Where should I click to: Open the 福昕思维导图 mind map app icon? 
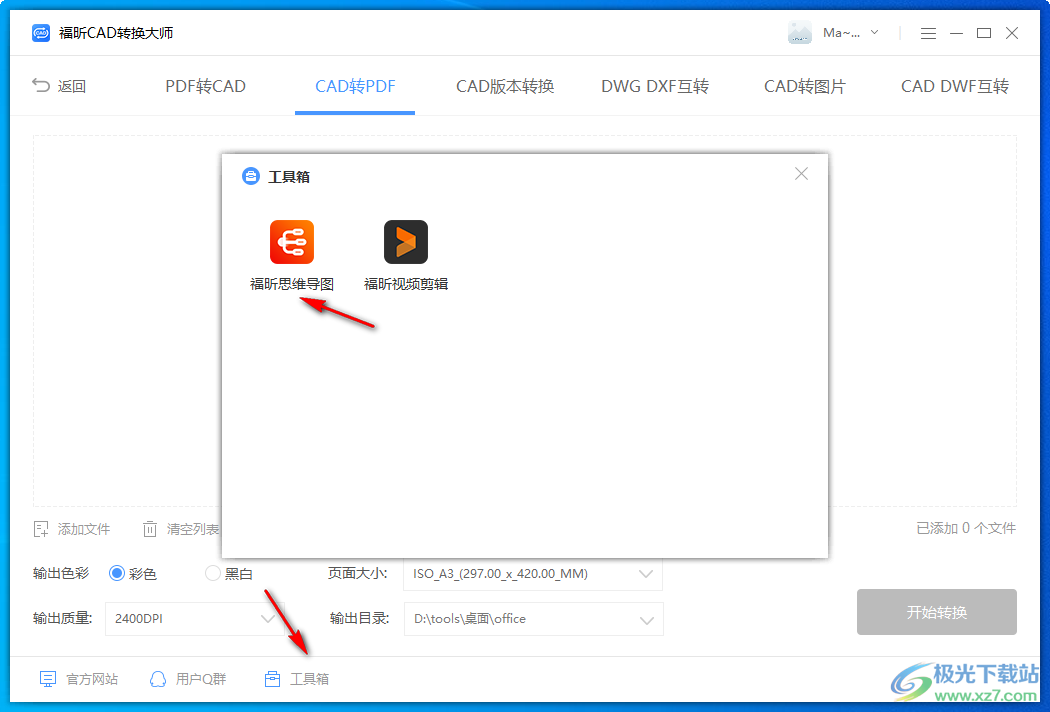click(x=291, y=242)
